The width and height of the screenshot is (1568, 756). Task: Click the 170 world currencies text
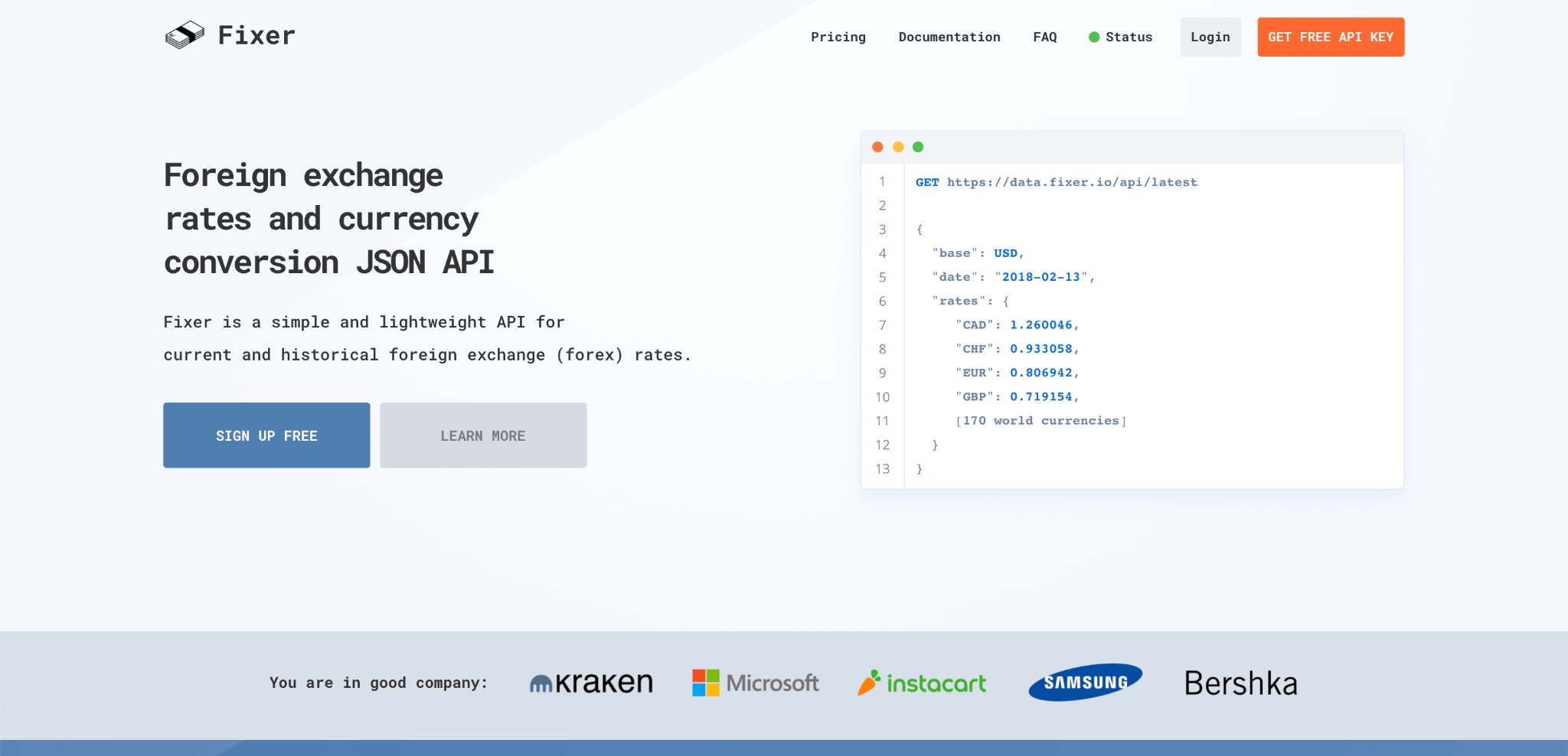tap(1040, 421)
